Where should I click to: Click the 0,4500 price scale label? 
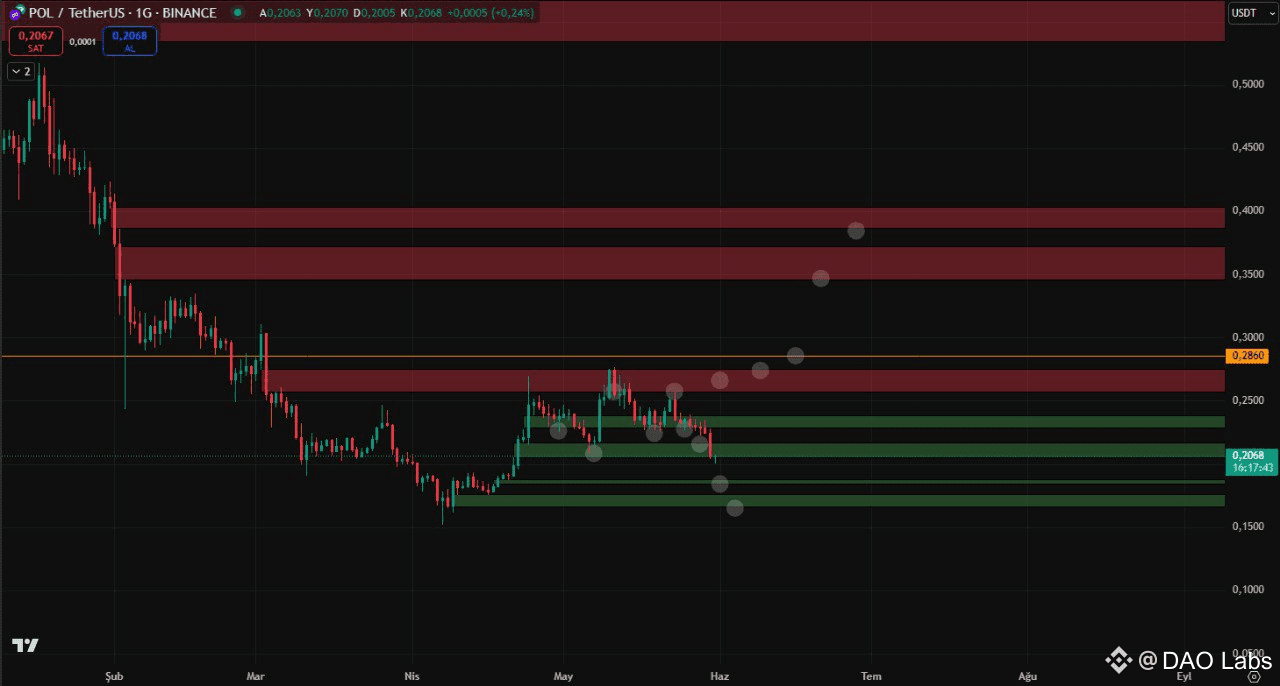click(x=1247, y=147)
